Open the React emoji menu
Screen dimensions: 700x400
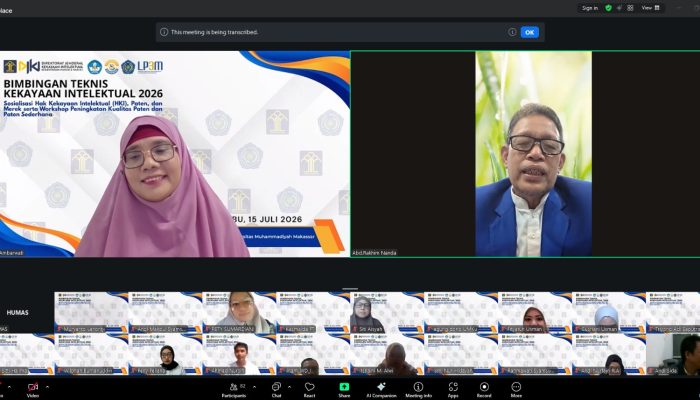309,389
